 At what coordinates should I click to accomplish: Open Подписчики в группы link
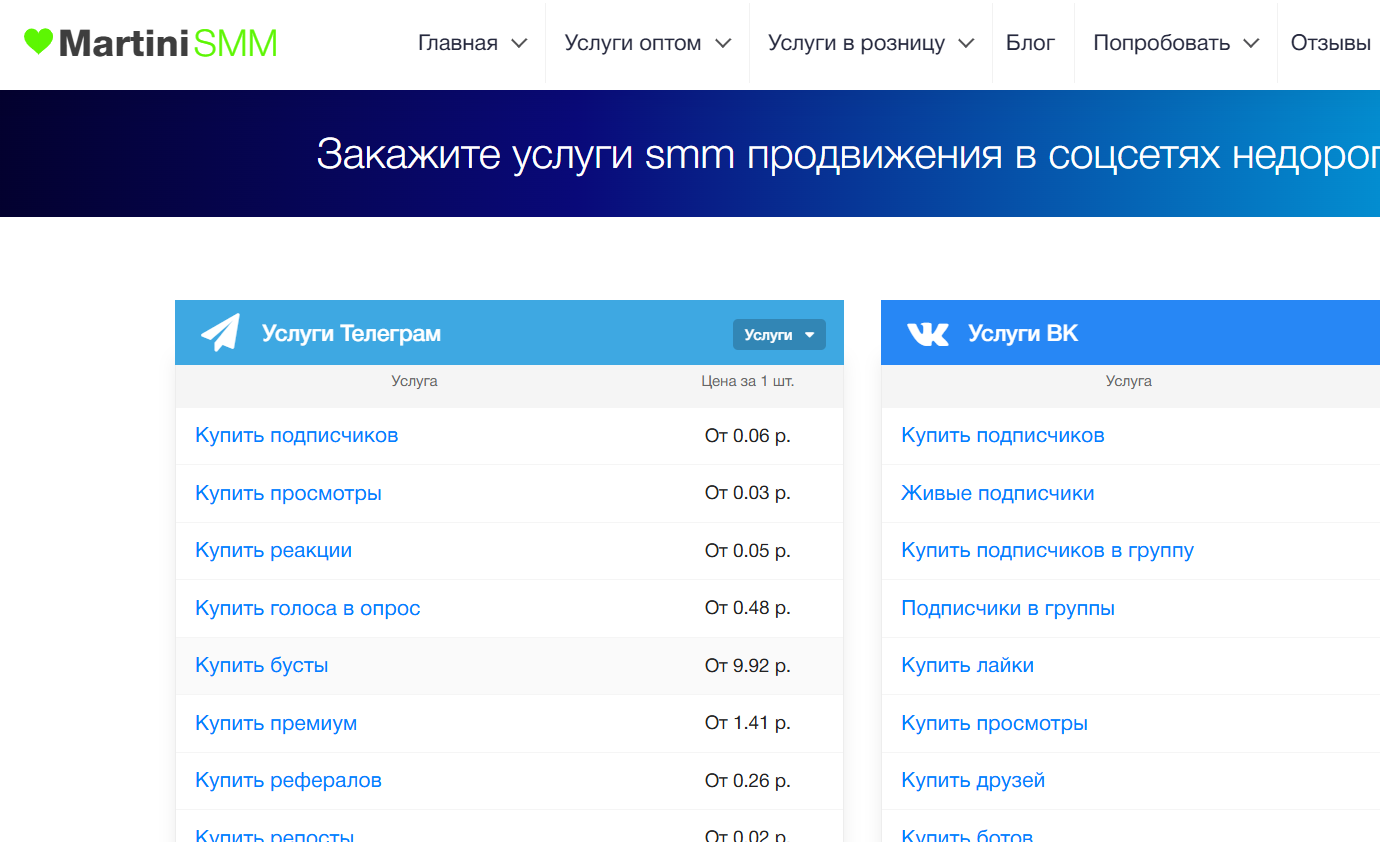coord(1008,608)
